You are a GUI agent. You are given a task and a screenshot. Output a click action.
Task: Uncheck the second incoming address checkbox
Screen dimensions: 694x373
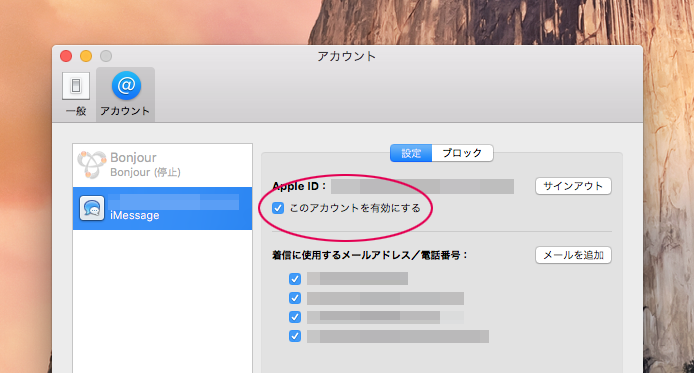click(x=295, y=298)
